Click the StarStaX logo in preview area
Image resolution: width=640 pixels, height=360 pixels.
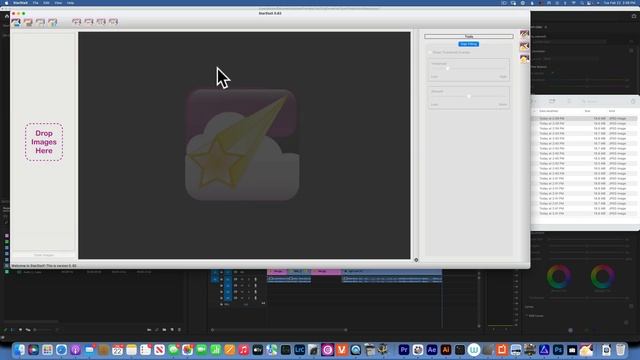pyautogui.click(x=242, y=144)
